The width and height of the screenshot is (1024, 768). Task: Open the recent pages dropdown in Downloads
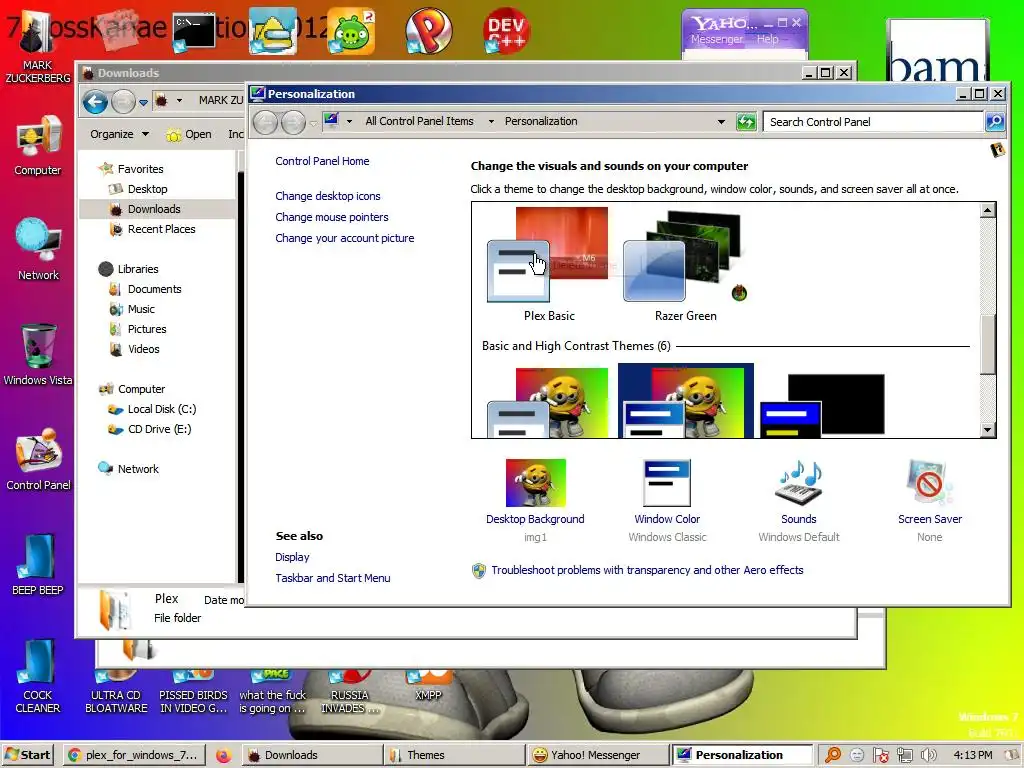tap(143, 102)
